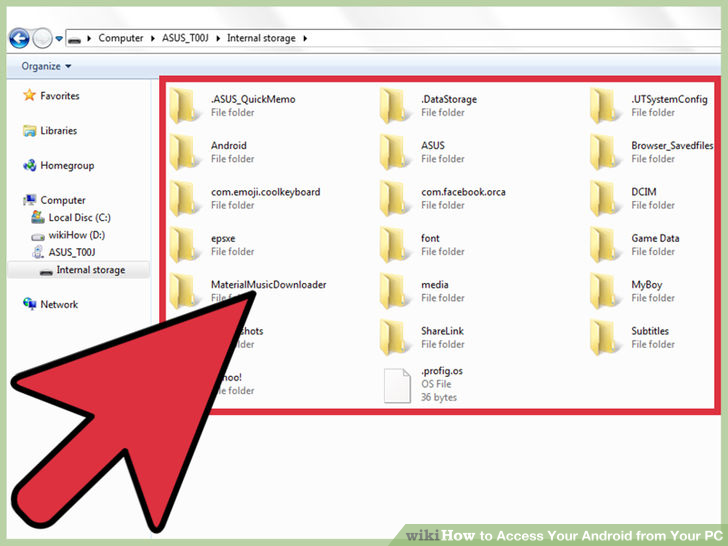Select the ASUS folder icon
The height and width of the screenshot is (546, 728).
[x=394, y=152]
